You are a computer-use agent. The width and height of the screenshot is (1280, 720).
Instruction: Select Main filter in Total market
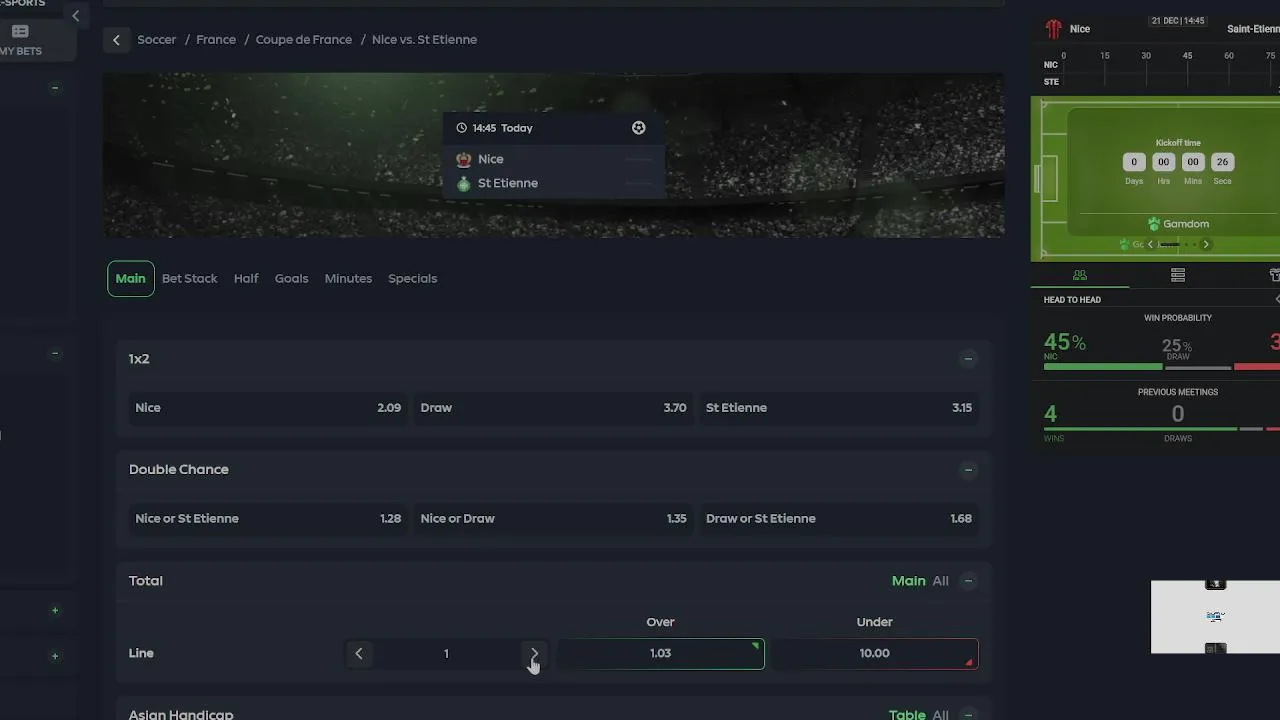coord(908,581)
